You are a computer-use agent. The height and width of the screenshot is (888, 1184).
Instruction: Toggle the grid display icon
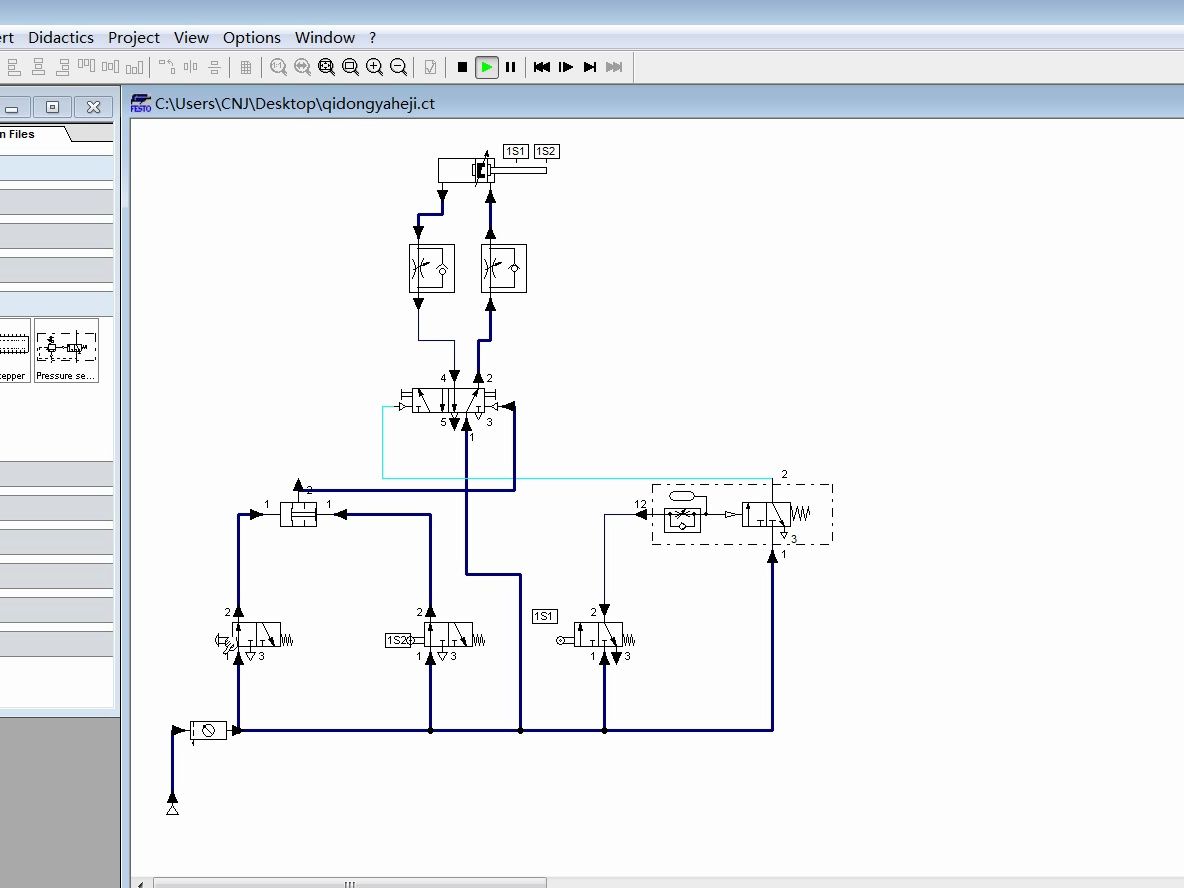(246, 66)
